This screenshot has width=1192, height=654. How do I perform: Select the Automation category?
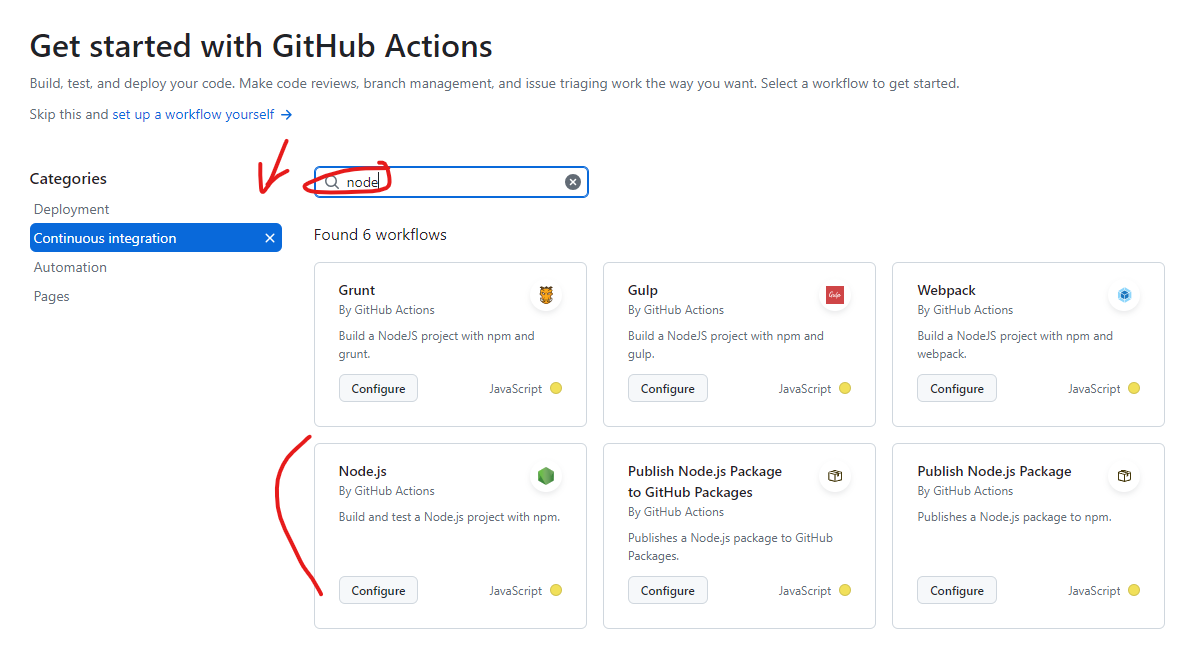[70, 267]
